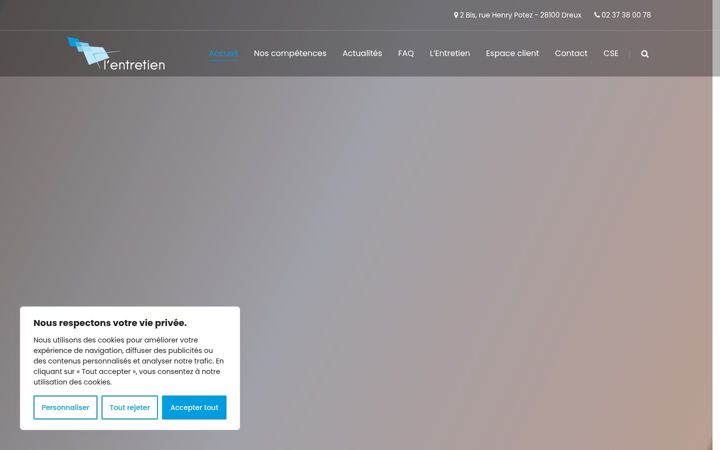
Task: Click the page vertical scrollbar
Action: [716, 225]
